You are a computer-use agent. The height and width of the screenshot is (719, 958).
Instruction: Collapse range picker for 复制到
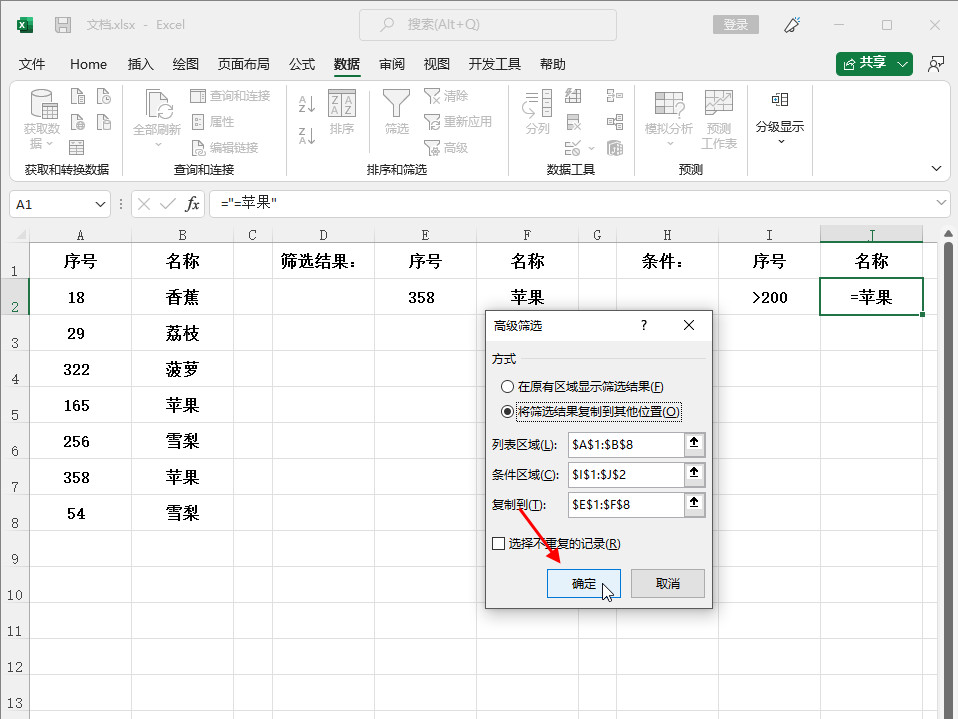pyautogui.click(x=694, y=503)
